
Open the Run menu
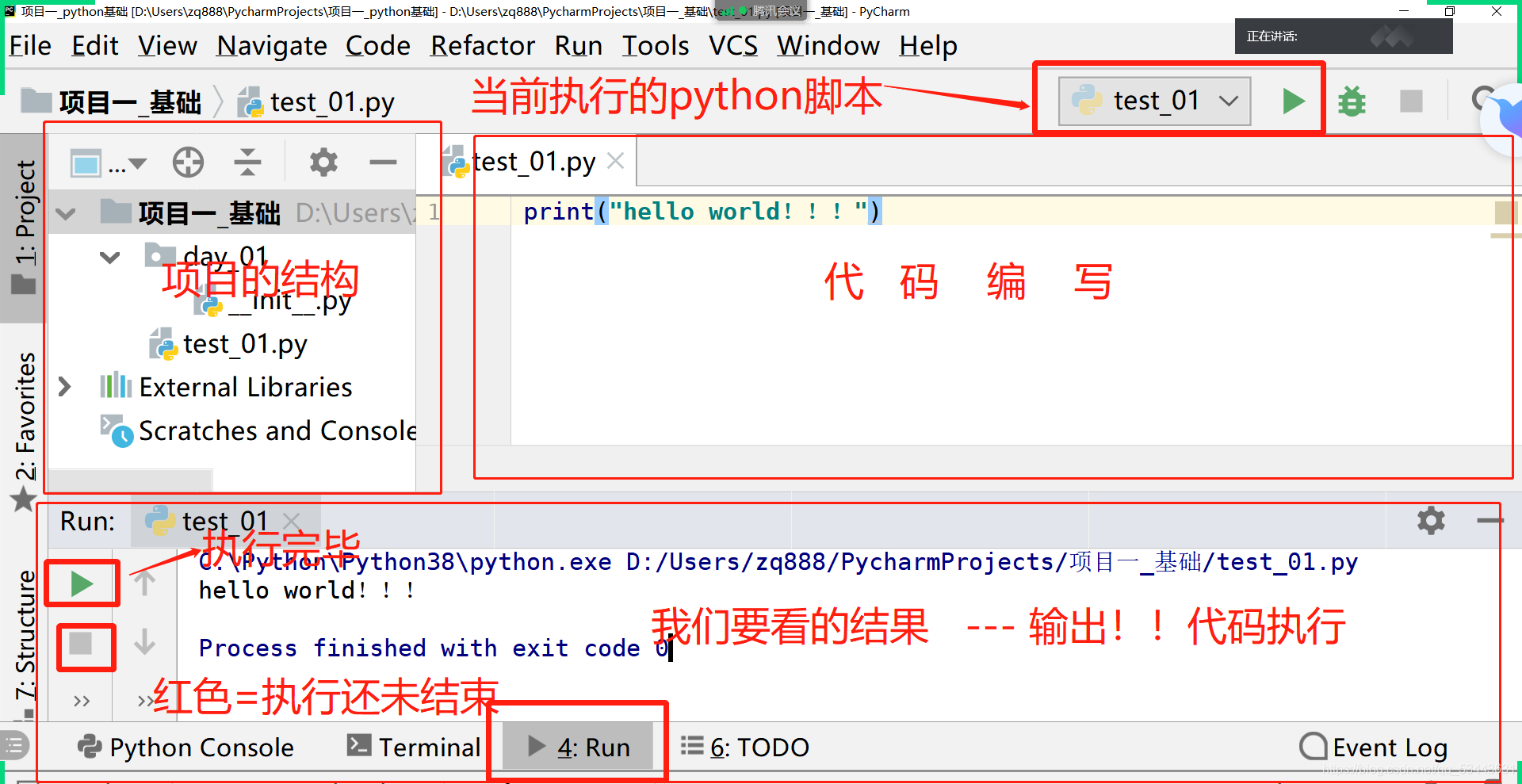[x=579, y=46]
